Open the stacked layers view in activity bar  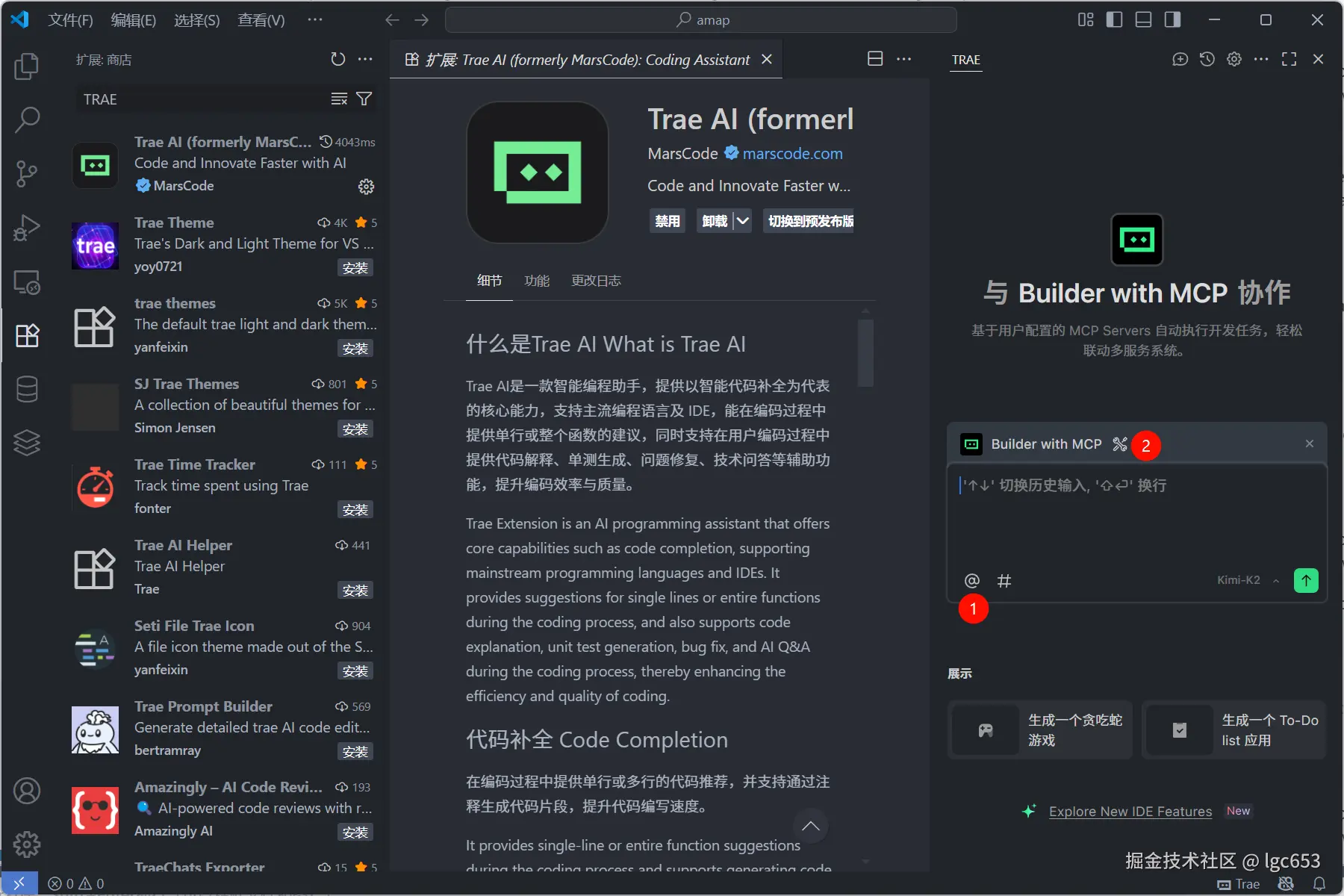pyautogui.click(x=27, y=443)
